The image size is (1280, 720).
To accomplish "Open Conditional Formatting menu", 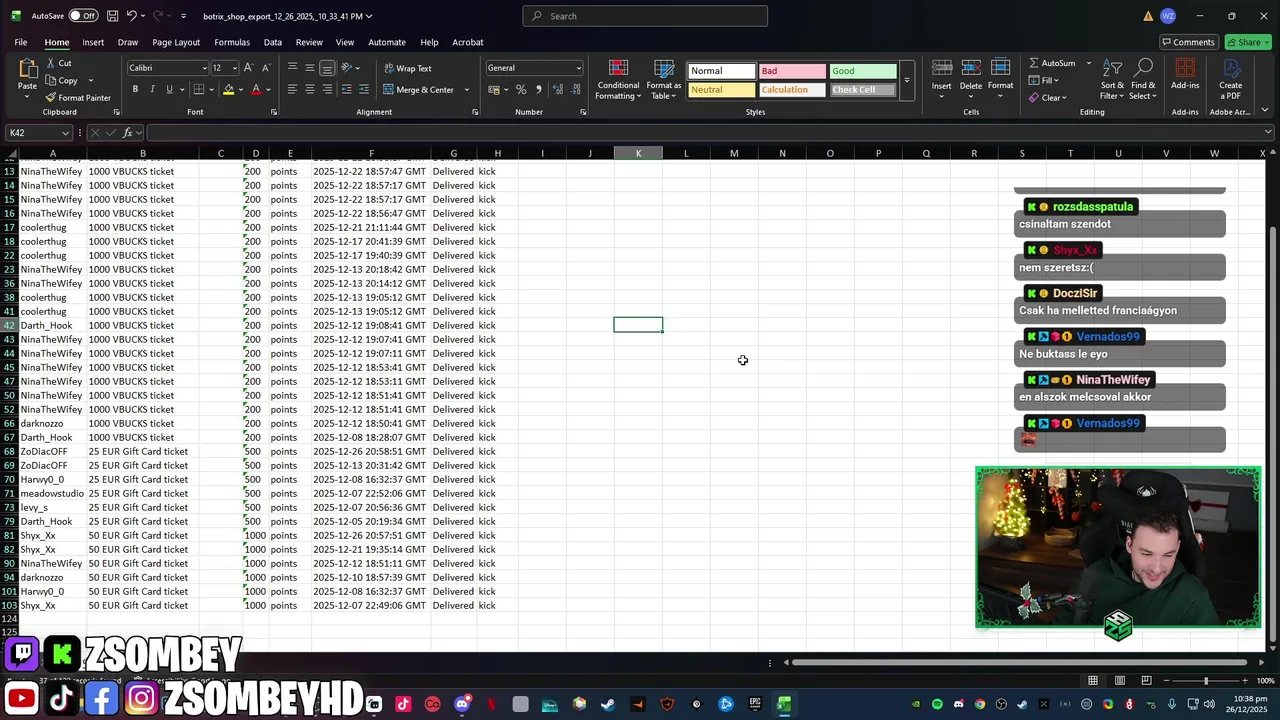I will [x=618, y=79].
